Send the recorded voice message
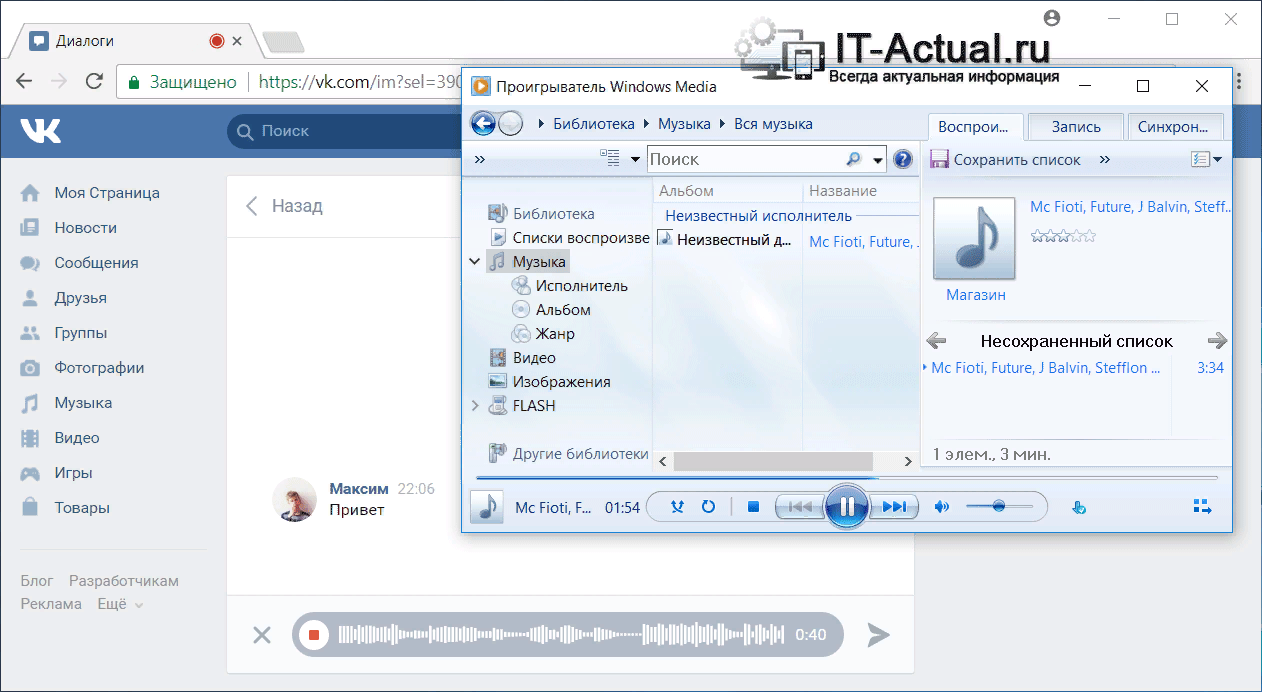Image resolution: width=1262 pixels, height=692 pixels. (x=878, y=634)
